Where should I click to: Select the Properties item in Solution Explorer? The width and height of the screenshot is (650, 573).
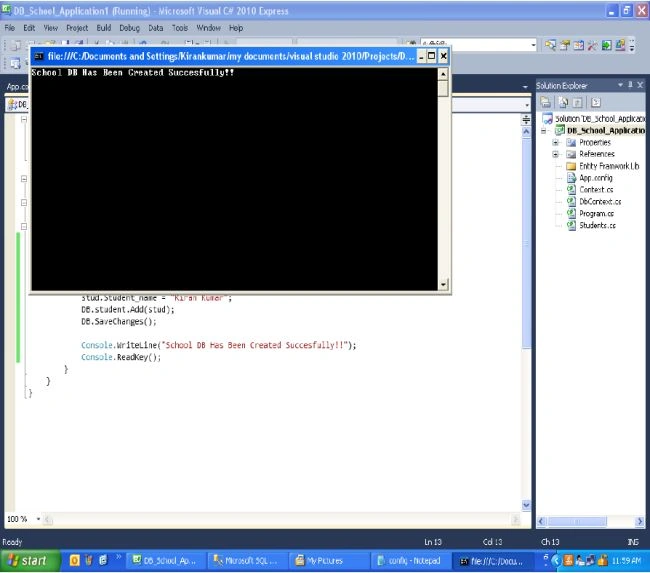594,143
